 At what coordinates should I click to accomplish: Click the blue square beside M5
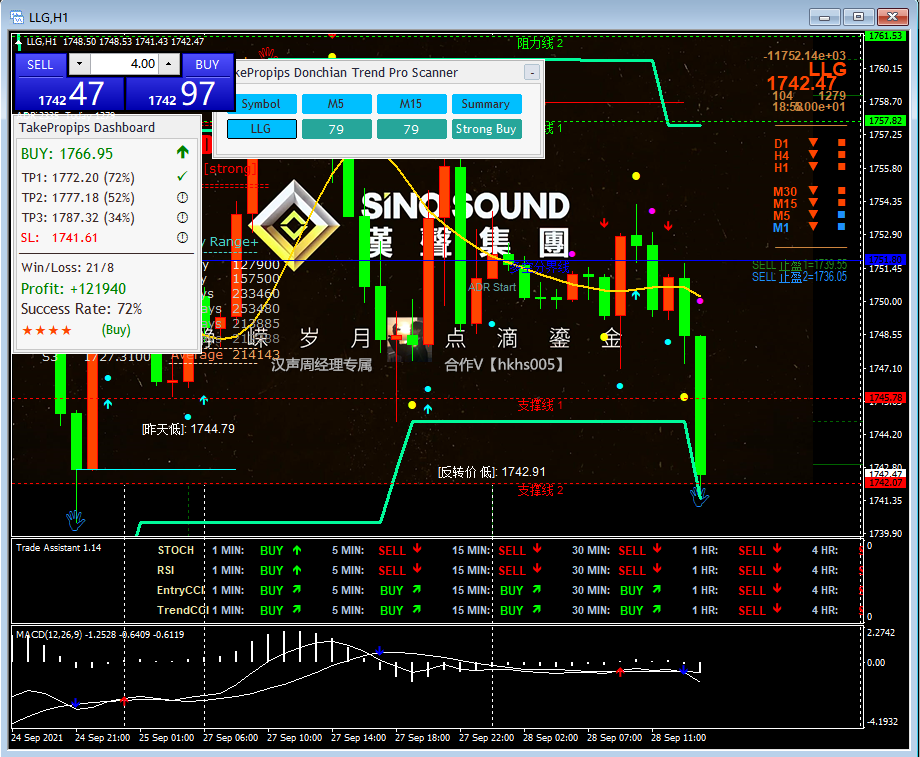coord(841,215)
